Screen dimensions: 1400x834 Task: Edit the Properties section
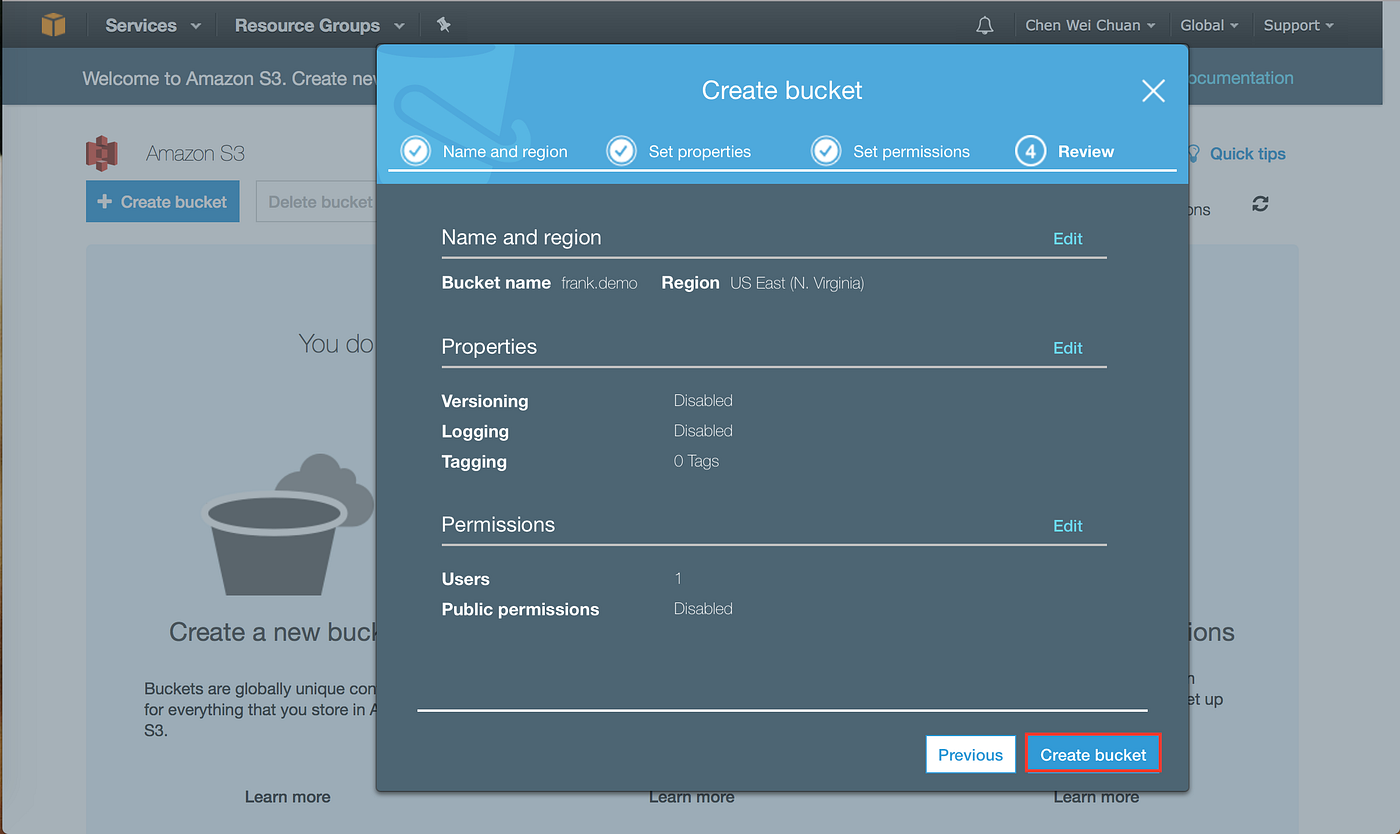[1068, 348]
